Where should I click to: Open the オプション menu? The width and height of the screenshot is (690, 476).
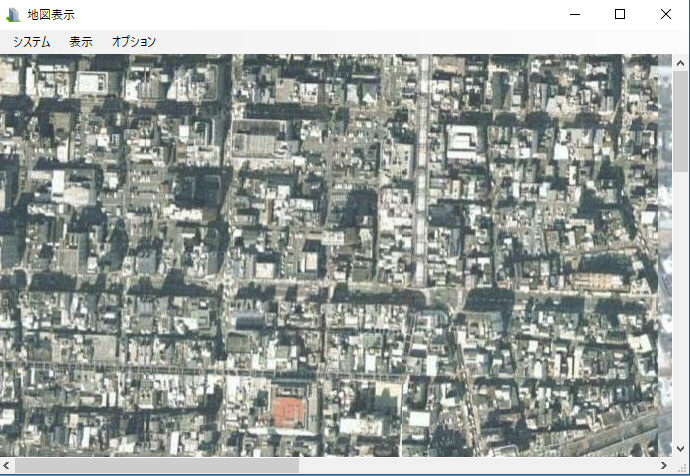(x=134, y=42)
